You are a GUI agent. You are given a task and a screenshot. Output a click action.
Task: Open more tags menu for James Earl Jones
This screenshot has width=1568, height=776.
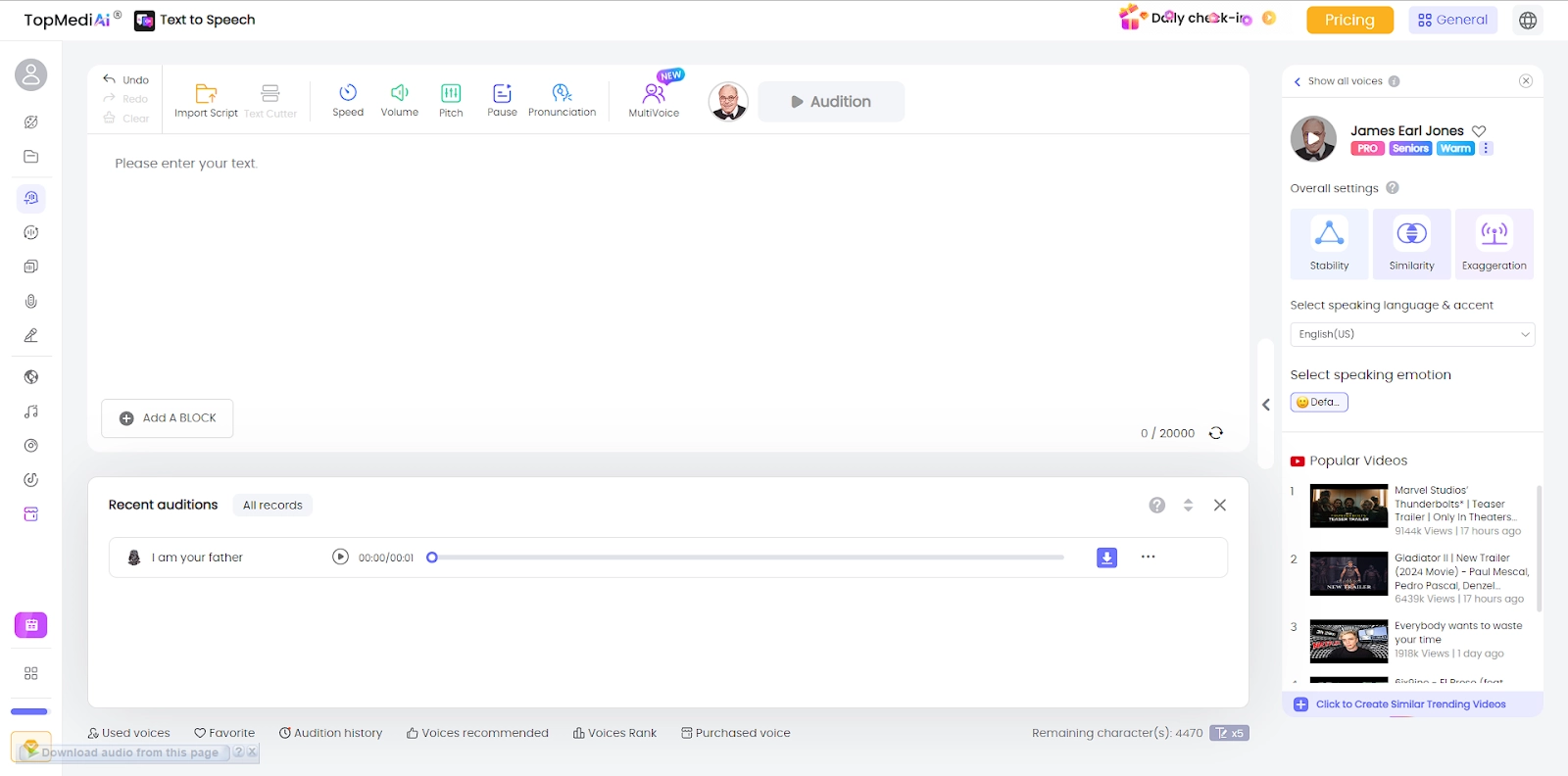[x=1486, y=148]
